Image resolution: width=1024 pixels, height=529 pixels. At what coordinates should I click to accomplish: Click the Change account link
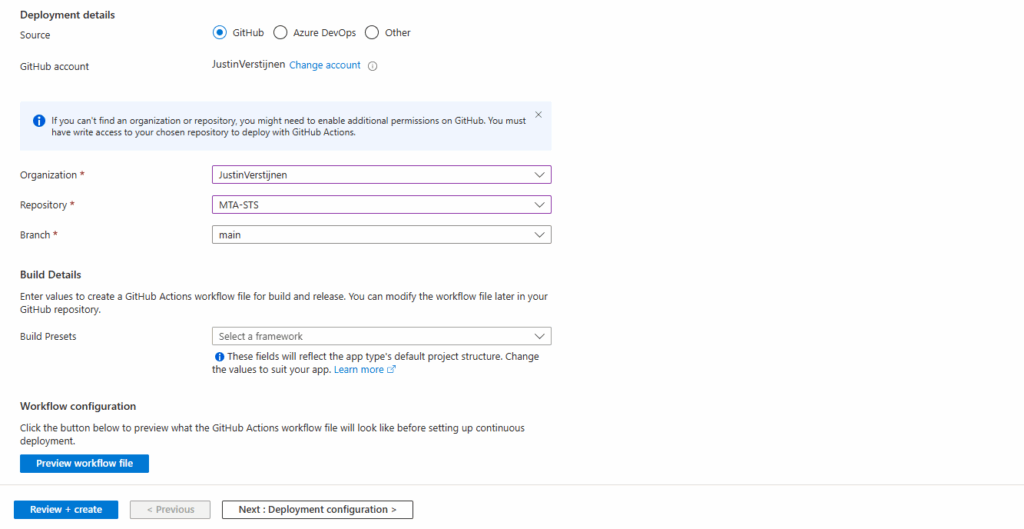pos(324,65)
